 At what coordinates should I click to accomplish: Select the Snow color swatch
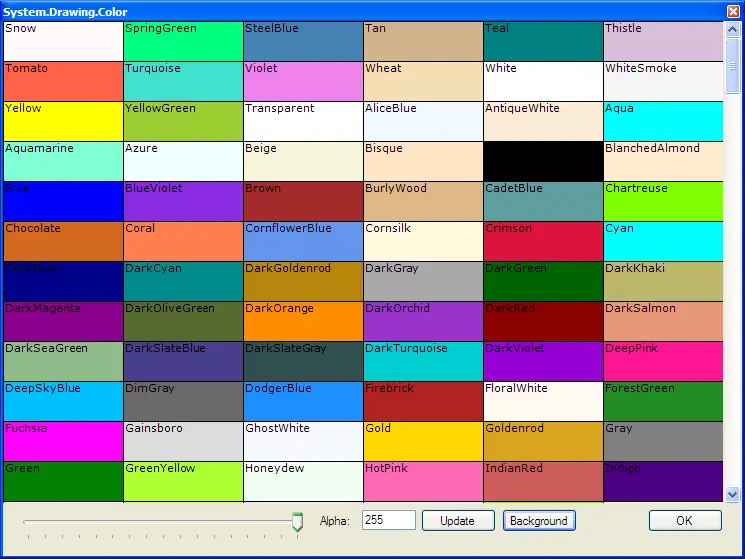pyautogui.click(x=63, y=41)
